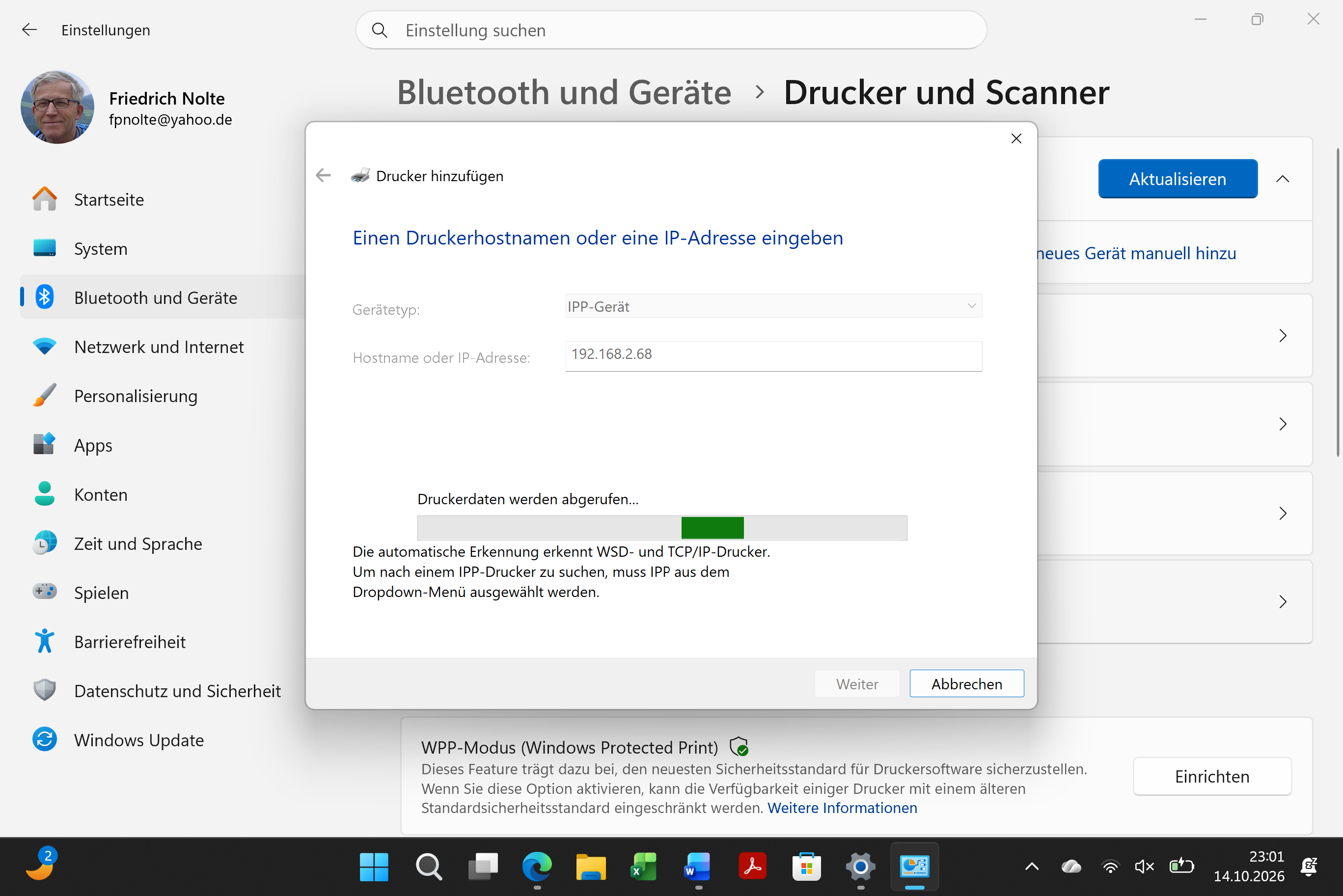Close the Drucker hinzufügen dialog

1015,138
